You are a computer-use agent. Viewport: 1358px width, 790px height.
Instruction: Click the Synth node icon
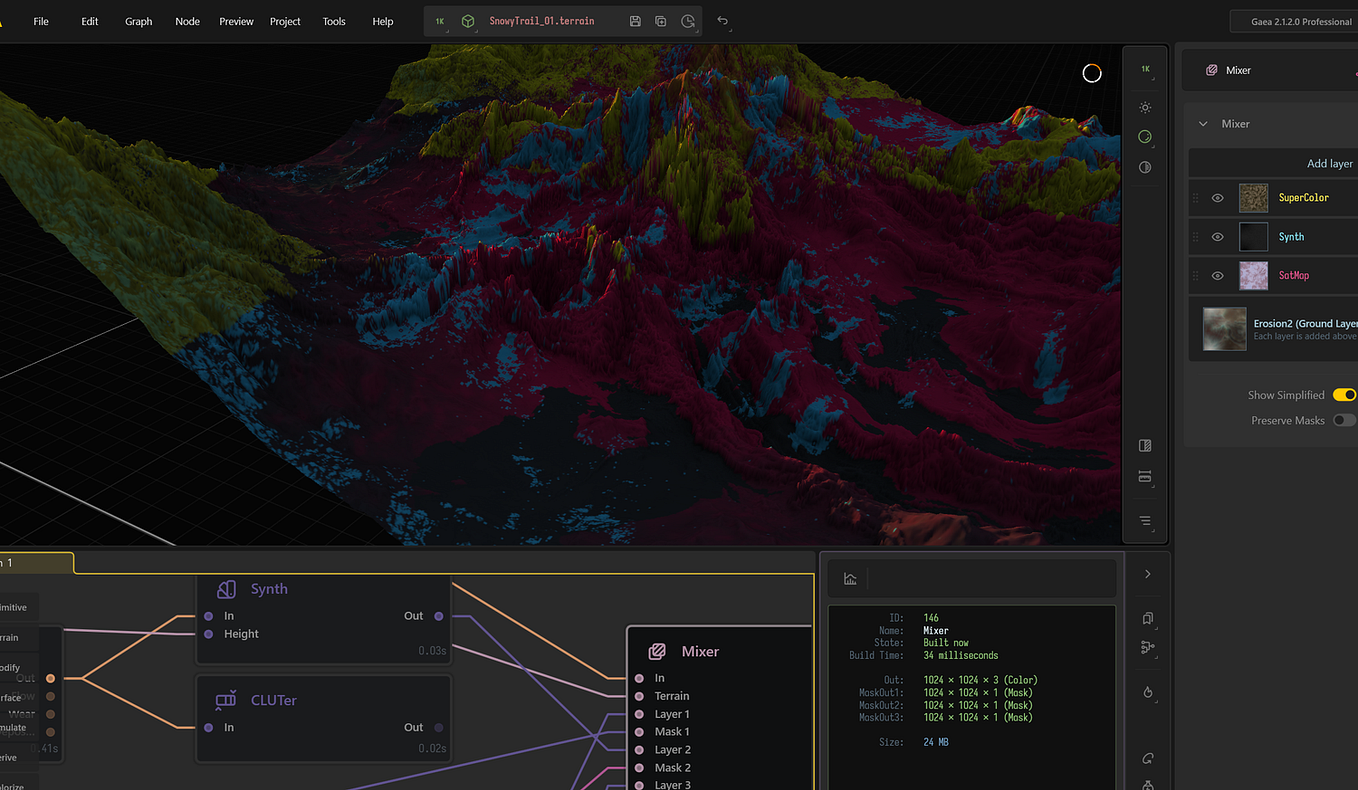tap(227, 589)
